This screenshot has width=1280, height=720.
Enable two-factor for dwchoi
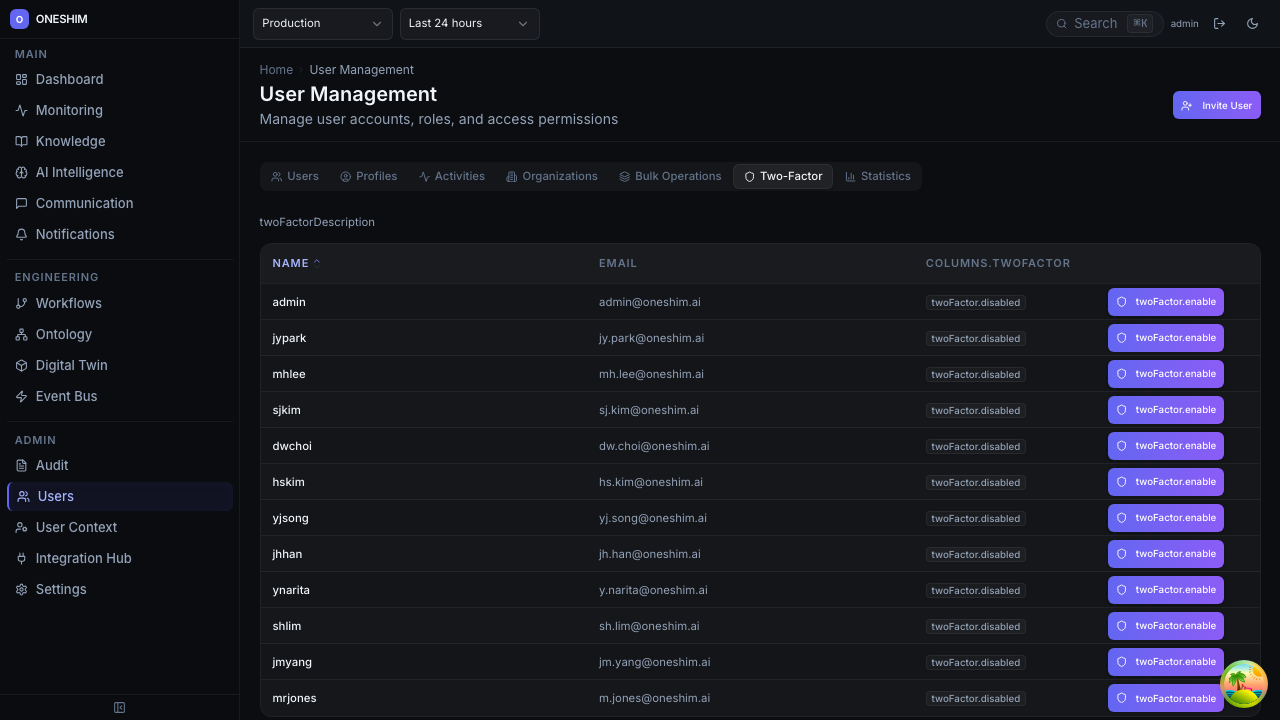pos(1165,446)
